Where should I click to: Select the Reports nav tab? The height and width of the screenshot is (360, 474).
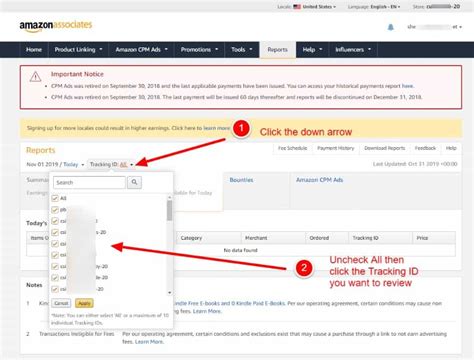[277, 50]
